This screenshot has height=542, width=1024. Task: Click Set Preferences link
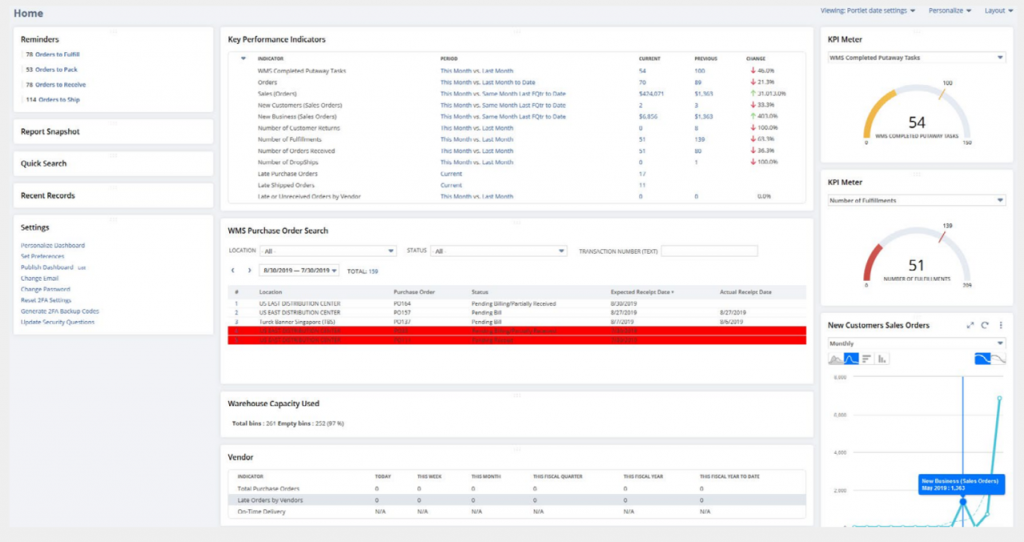42,257
